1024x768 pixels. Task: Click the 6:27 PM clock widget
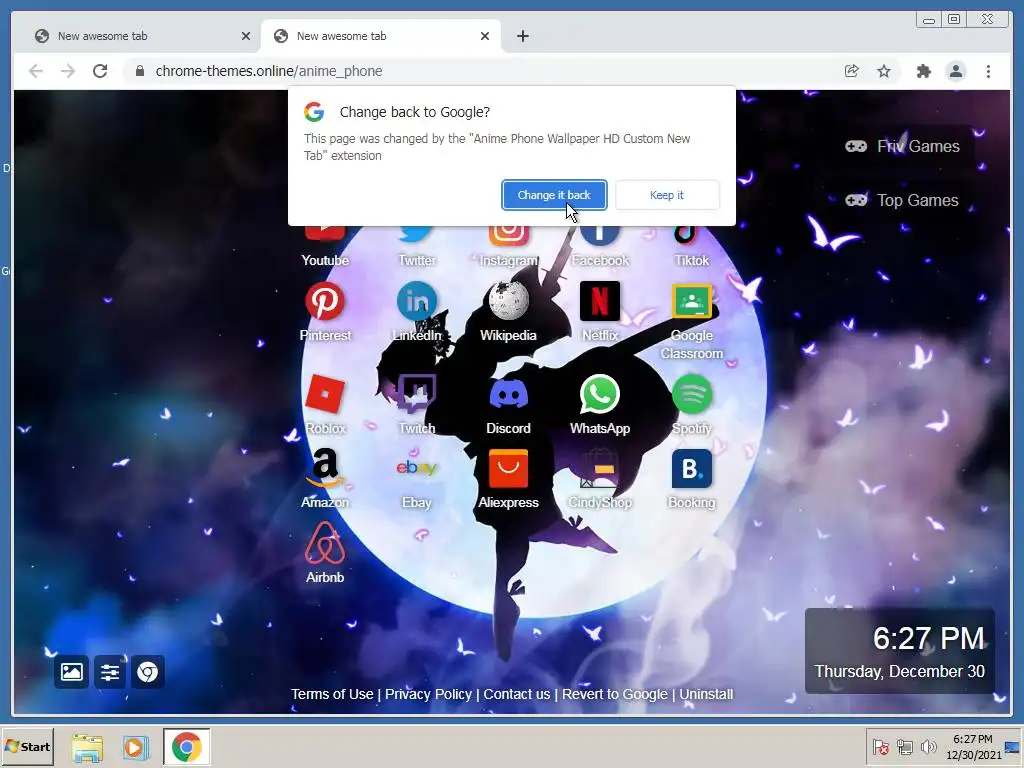[900, 651]
